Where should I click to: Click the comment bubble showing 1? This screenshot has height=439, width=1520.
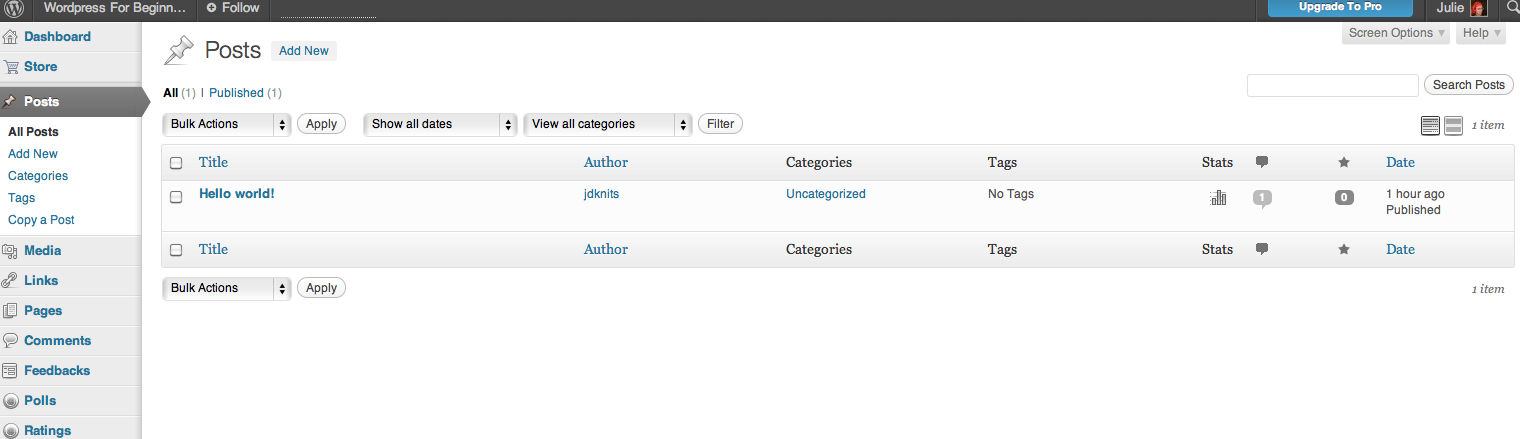pos(1262,198)
